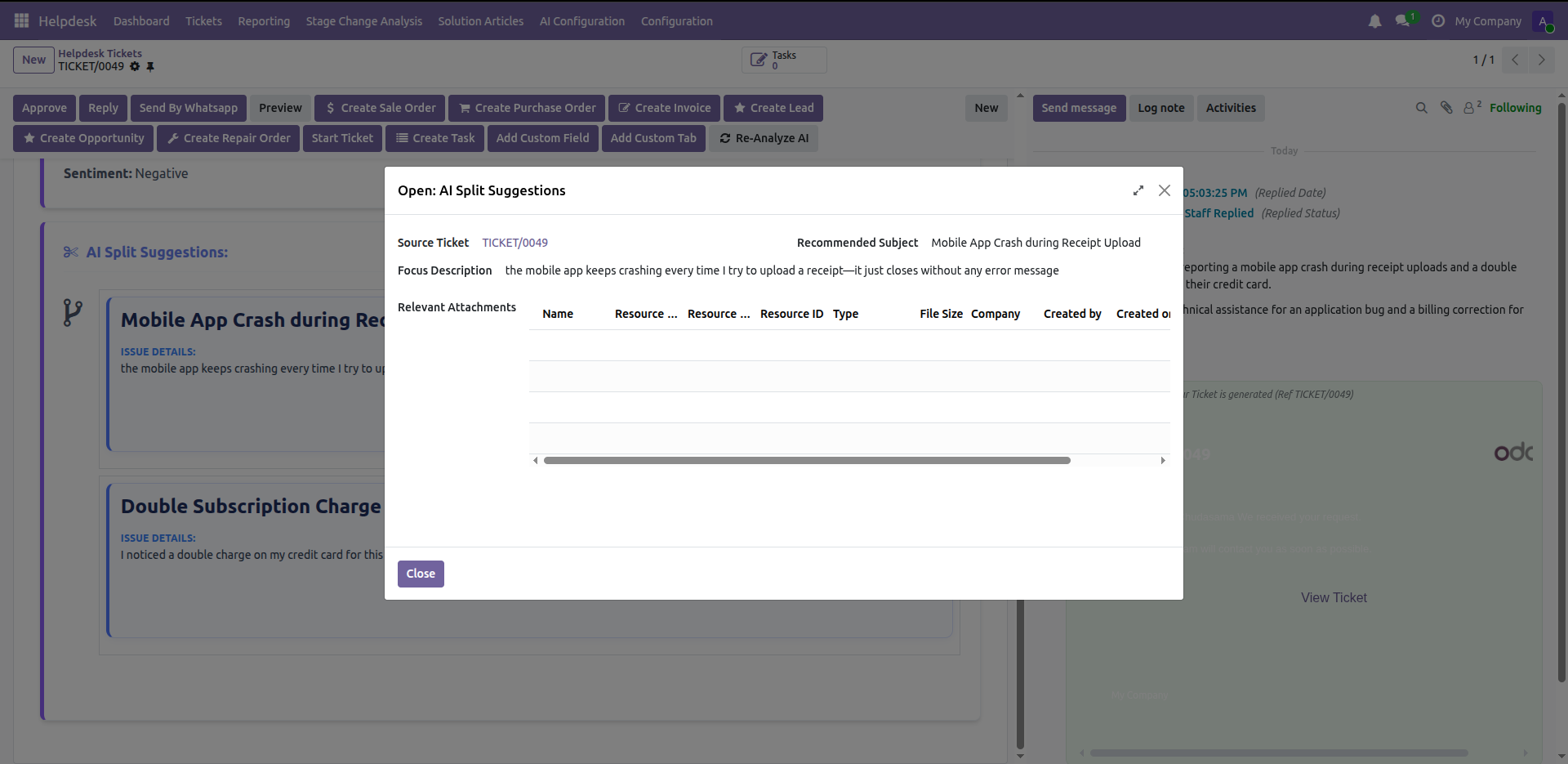Click Create Repair Order button

(229, 138)
